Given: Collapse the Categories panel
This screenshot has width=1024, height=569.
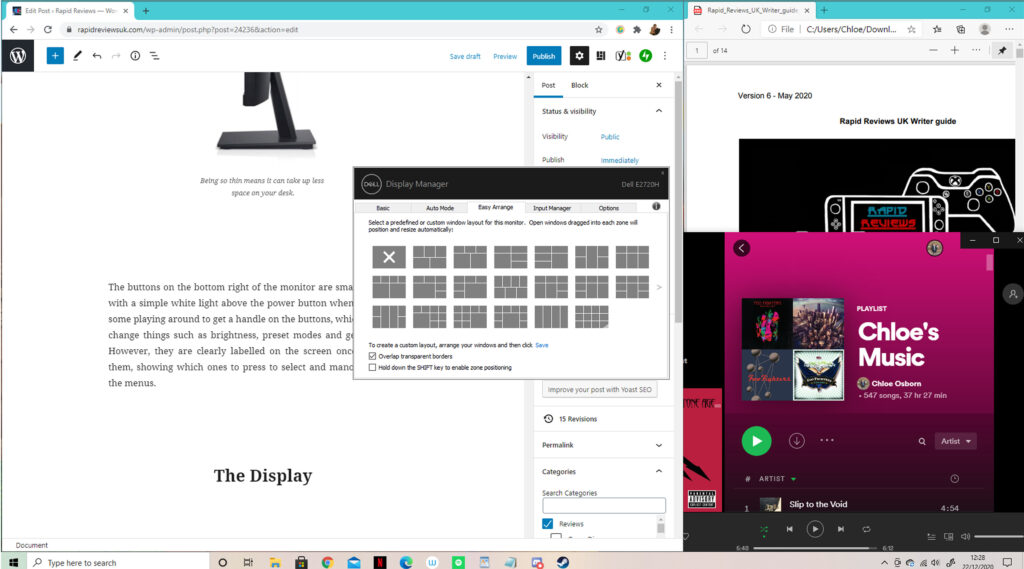Looking at the screenshot, I should click(658, 471).
